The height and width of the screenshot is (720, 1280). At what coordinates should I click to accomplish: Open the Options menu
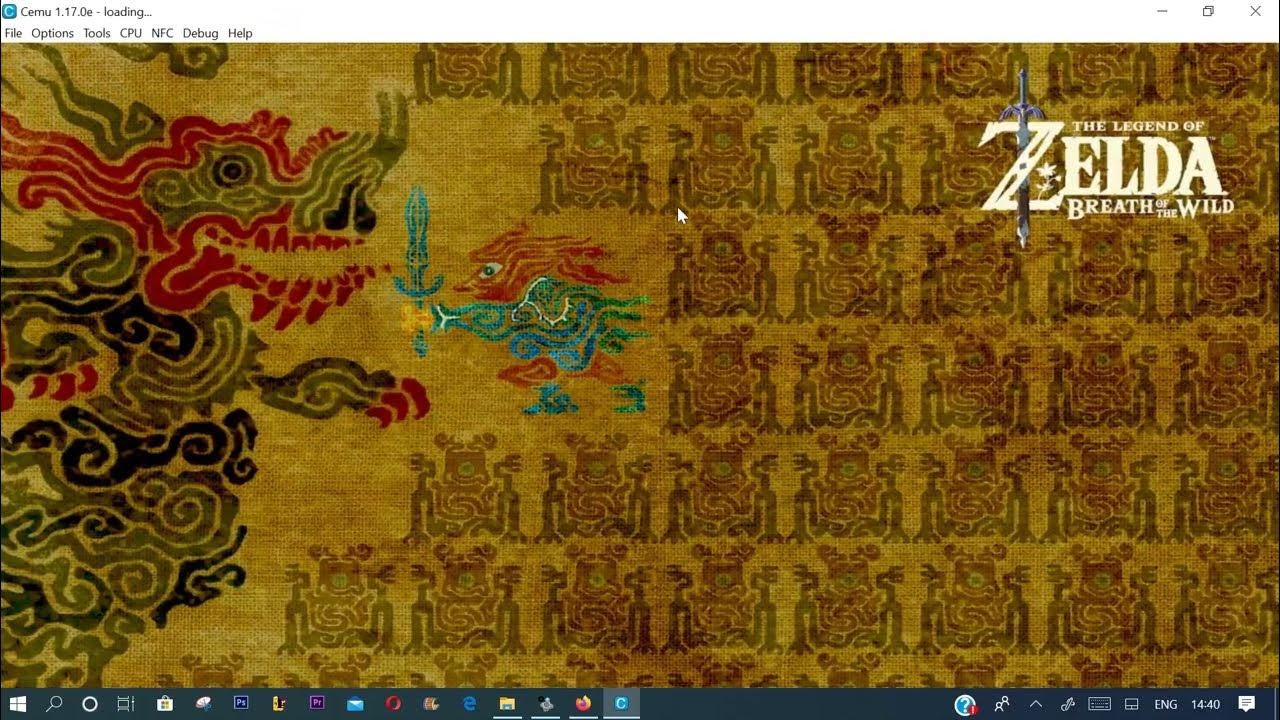(x=52, y=33)
